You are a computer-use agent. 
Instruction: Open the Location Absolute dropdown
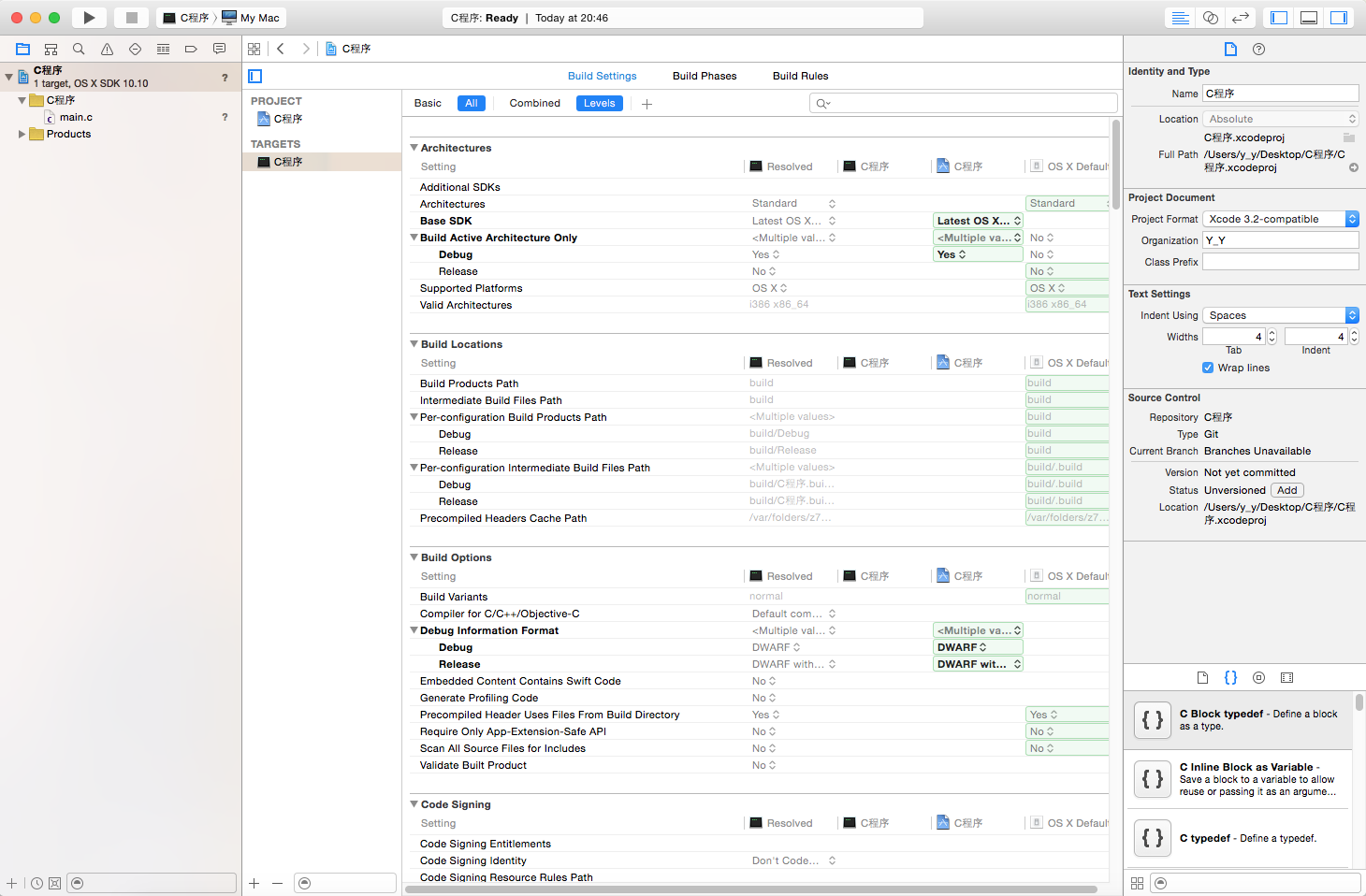click(1280, 119)
